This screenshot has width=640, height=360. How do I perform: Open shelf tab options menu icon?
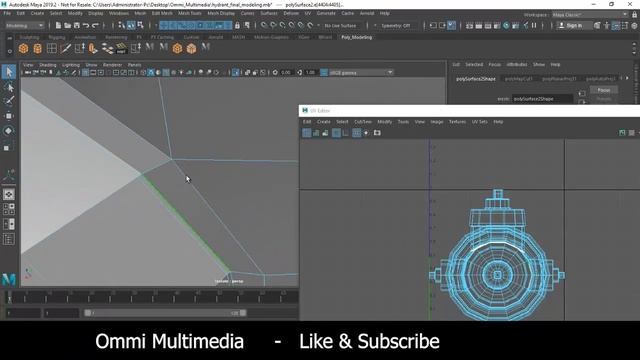[x=9, y=38]
